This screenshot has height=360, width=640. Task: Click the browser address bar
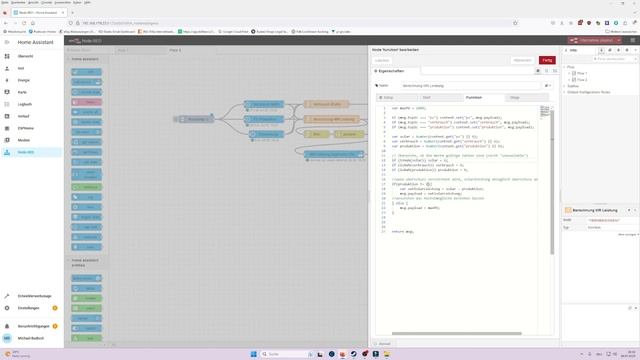[x=292, y=23]
